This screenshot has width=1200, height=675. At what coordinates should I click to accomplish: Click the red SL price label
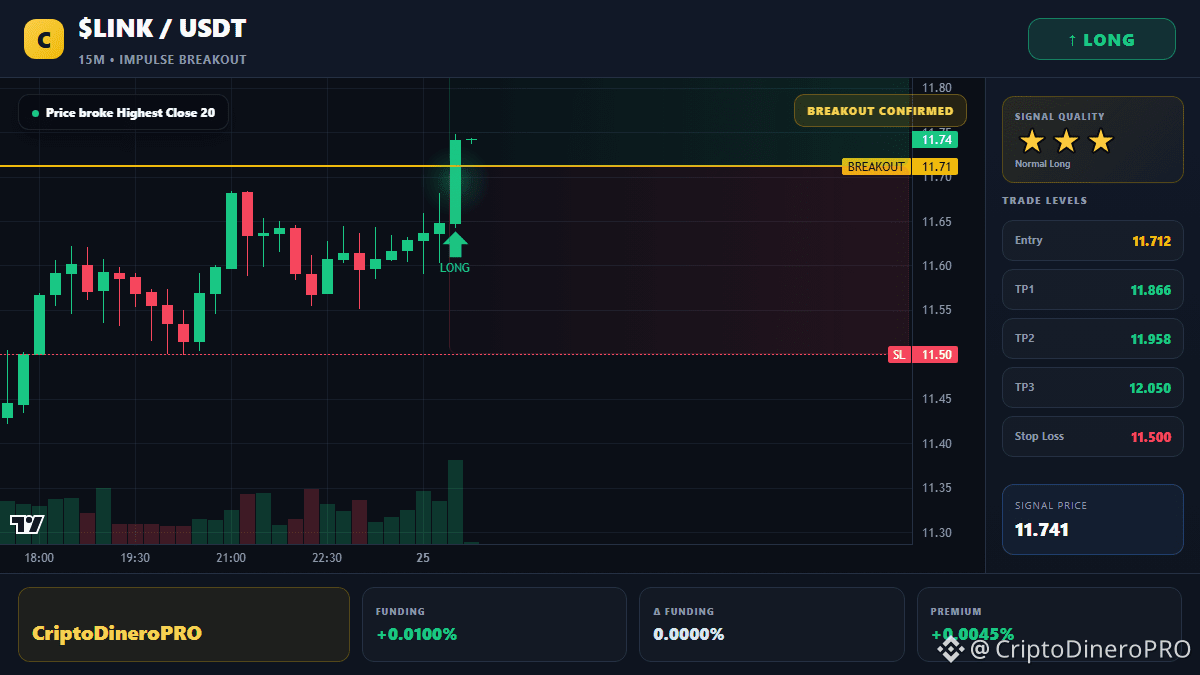pos(922,354)
